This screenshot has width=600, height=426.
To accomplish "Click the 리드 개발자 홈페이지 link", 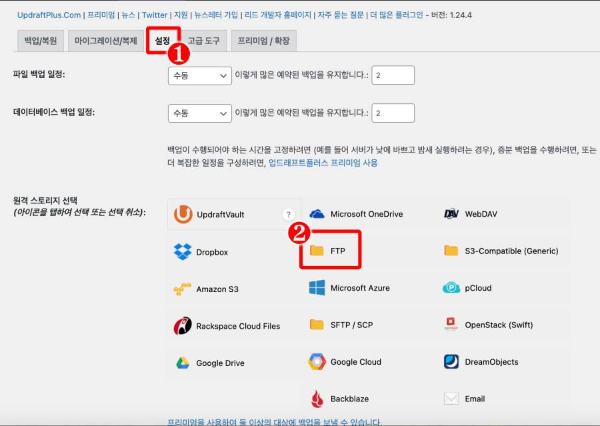I will [278, 15].
